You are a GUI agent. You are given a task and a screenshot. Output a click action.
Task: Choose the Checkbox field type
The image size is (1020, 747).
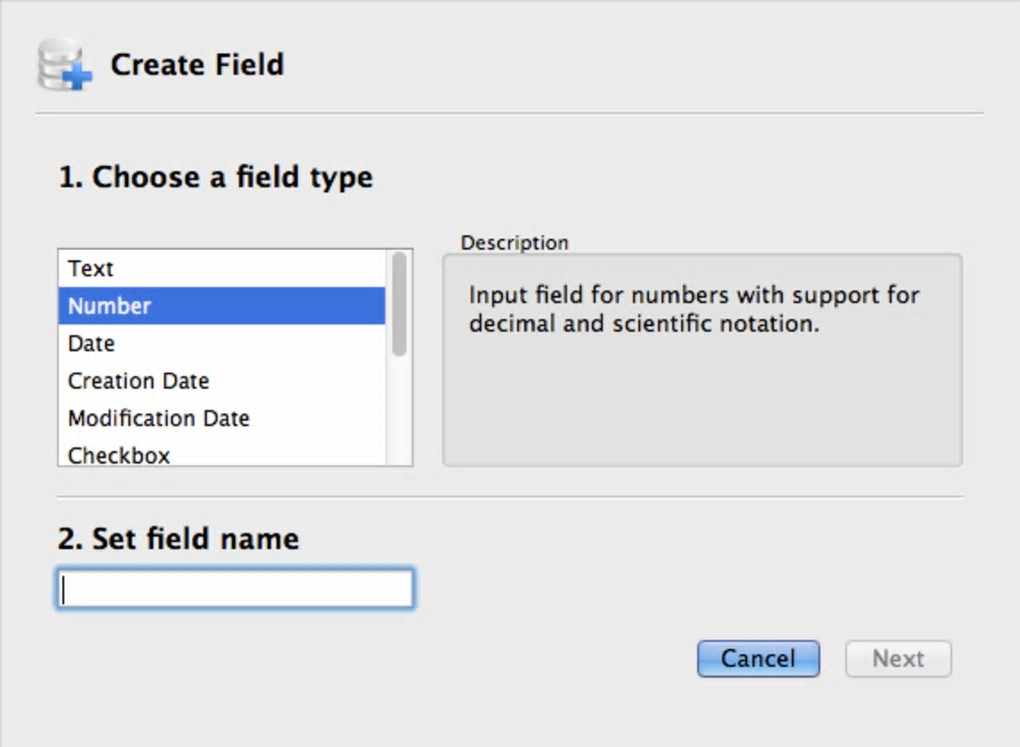119,455
